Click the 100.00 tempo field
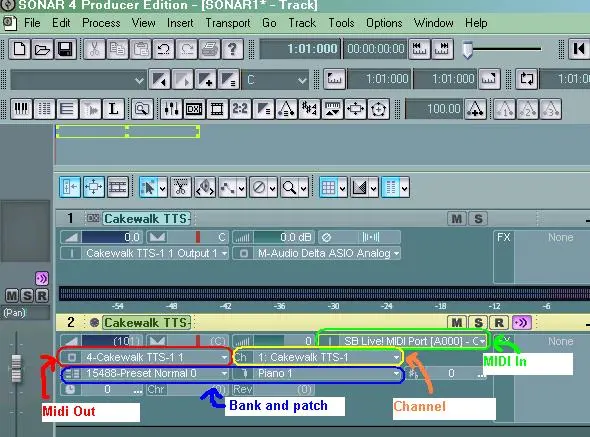Image resolution: width=590 pixels, height=437 pixels. click(x=434, y=109)
